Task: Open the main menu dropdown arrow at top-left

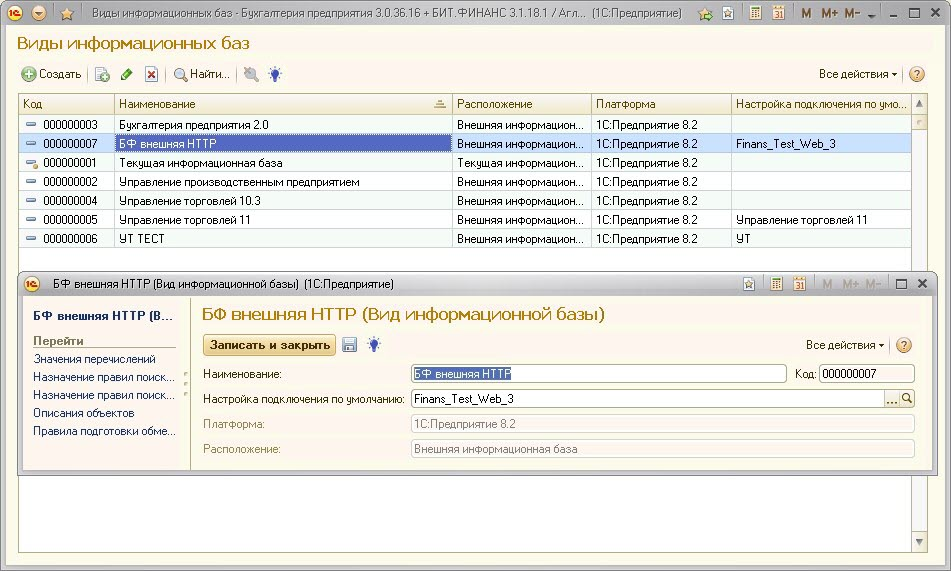Action: [x=39, y=14]
